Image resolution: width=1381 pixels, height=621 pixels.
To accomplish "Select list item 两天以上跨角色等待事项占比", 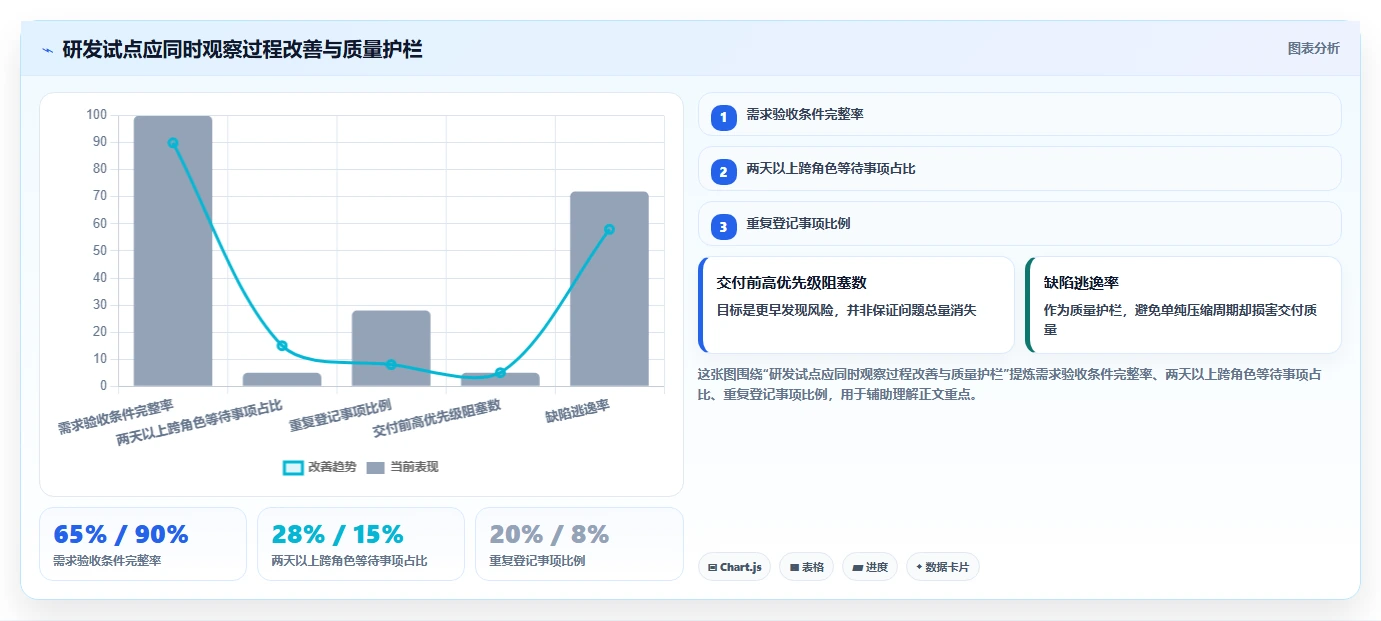I will (1019, 168).
